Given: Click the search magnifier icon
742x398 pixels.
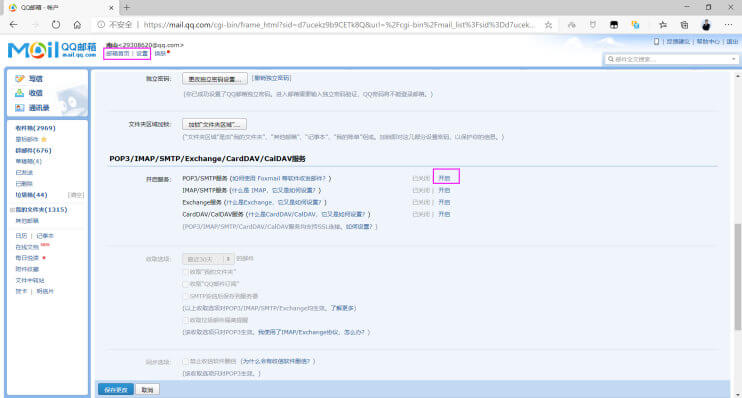Looking at the screenshot, I should click(x=610, y=59).
